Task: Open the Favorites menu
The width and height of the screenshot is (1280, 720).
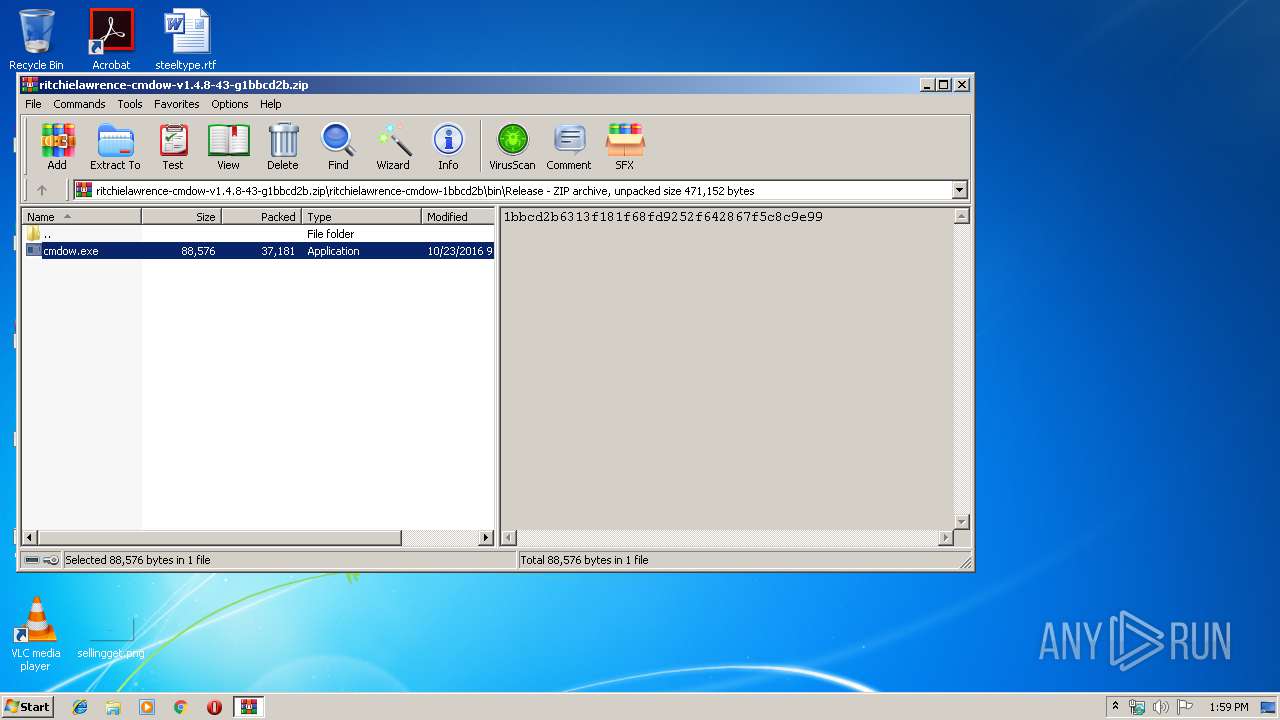Action: (x=177, y=104)
